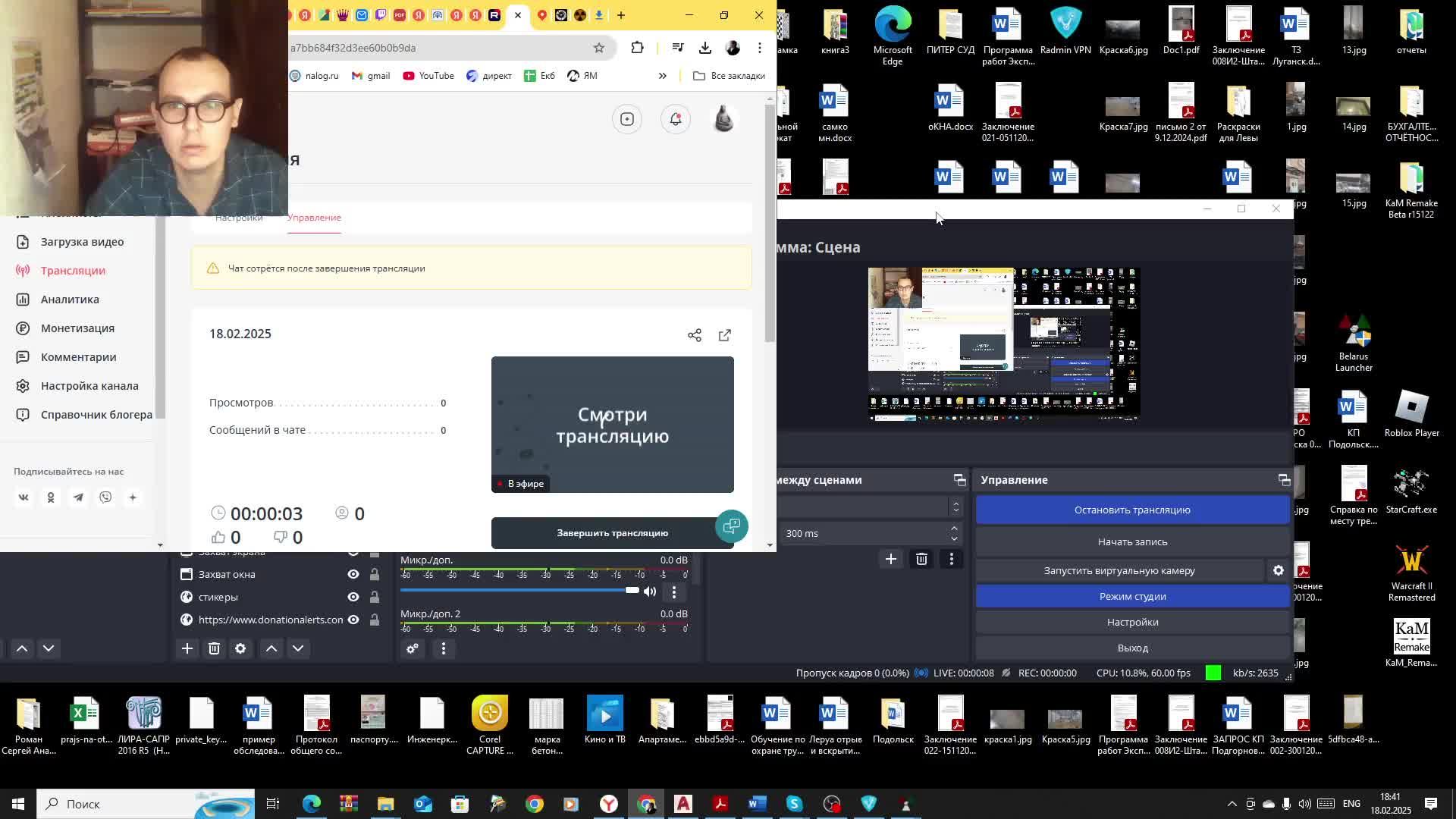Show hidden system tray icons
This screenshot has width=1456, height=819.
coord(1232,804)
